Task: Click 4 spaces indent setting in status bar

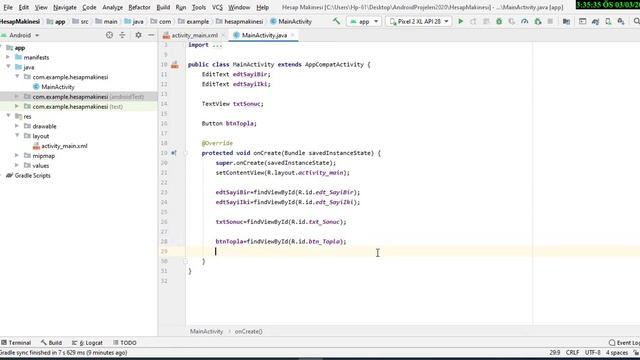Action: point(617,352)
